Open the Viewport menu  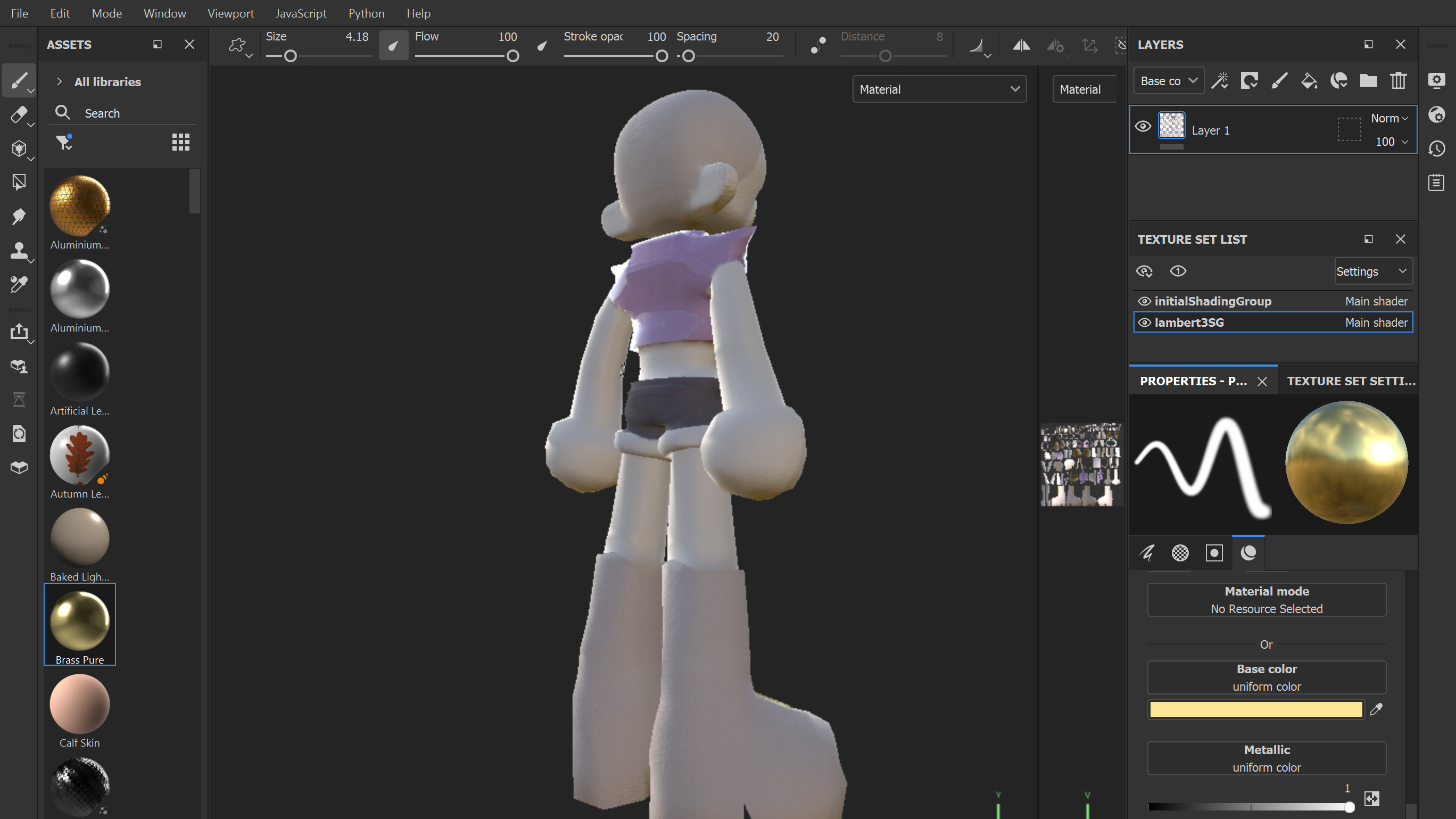pyautogui.click(x=230, y=13)
